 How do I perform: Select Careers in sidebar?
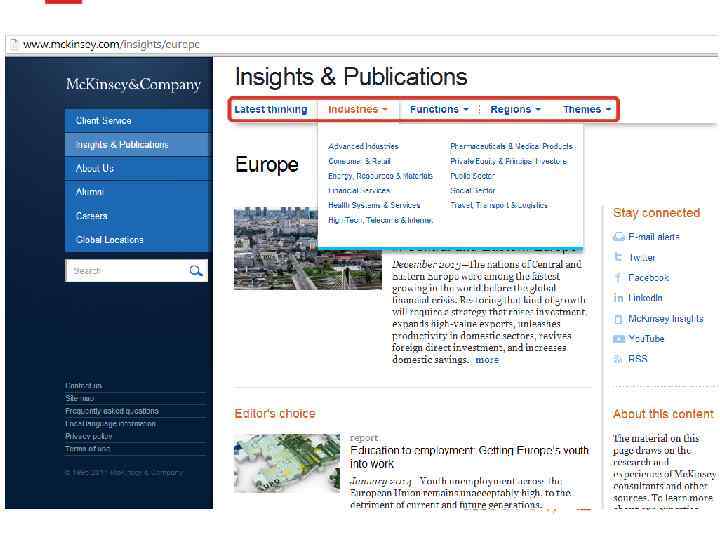136,216
